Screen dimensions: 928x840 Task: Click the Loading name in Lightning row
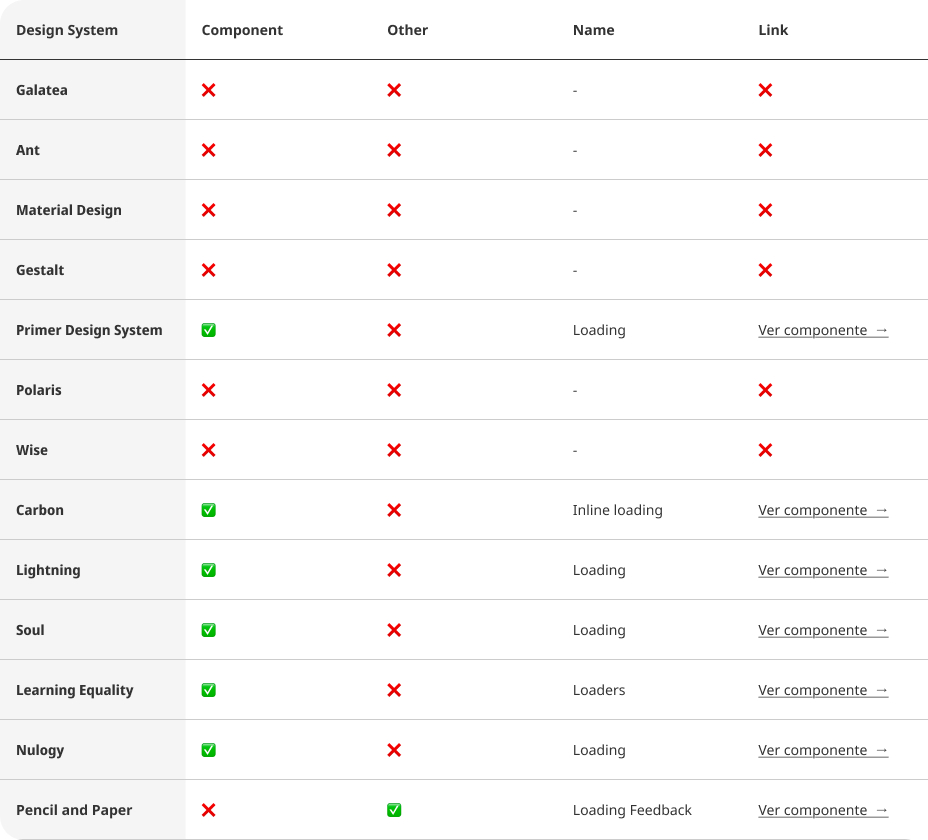click(x=599, y=570)
